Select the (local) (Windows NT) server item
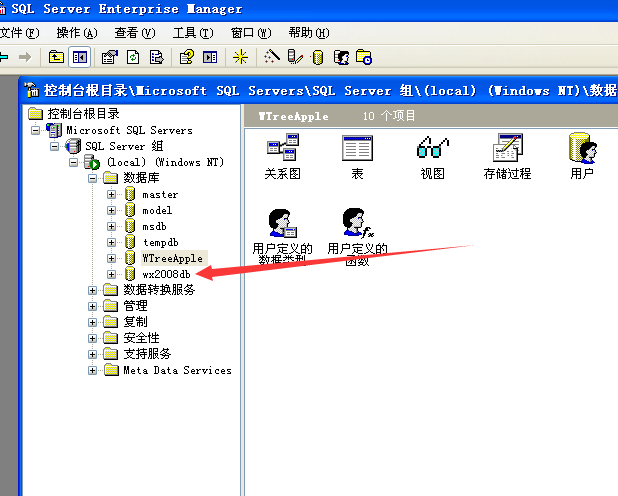Viewport: 618px width, 496px height. pyautogui.click(x=166, y=162)
